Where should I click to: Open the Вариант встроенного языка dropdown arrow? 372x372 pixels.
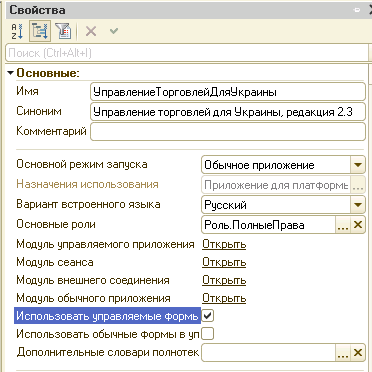point(358,205)
